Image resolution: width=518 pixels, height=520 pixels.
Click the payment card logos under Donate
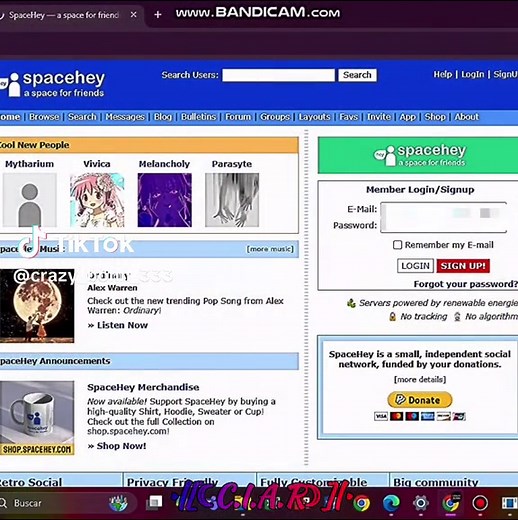(x=420, y=416)
